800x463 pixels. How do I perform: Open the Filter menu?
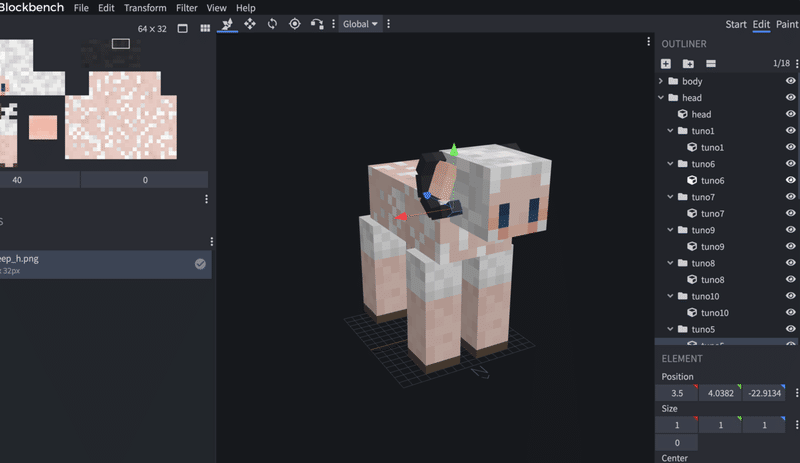[x=187, y=8]
